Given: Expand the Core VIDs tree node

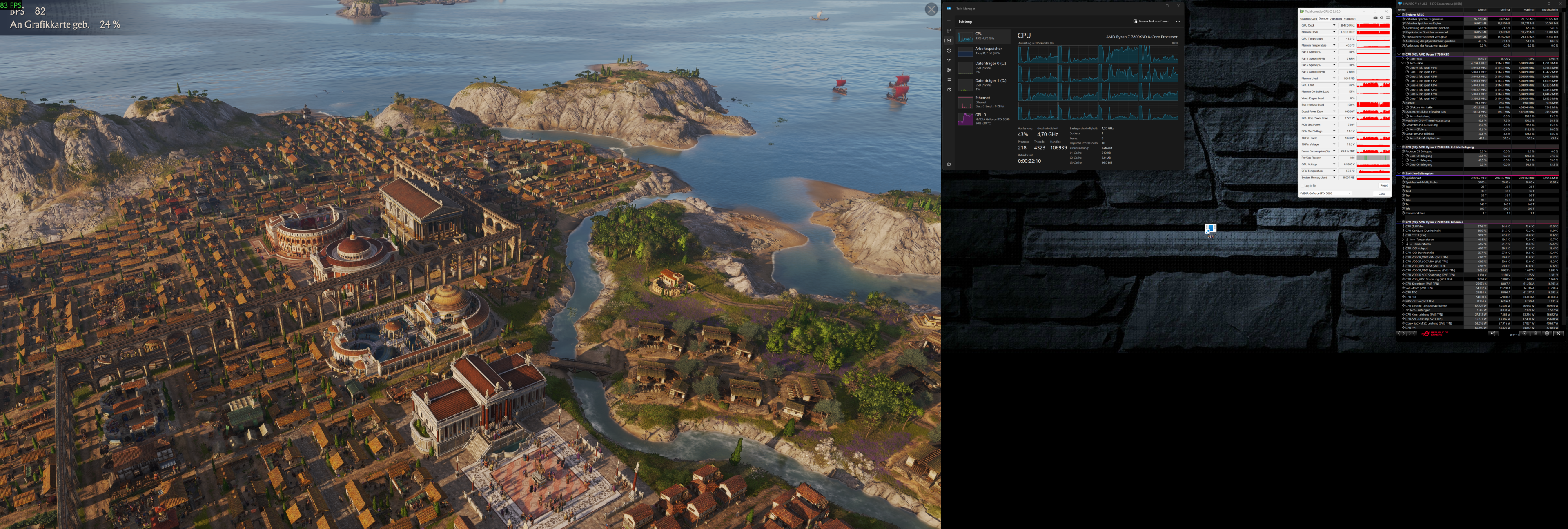Looking at the screenshot, I should tap(1403, 58).
